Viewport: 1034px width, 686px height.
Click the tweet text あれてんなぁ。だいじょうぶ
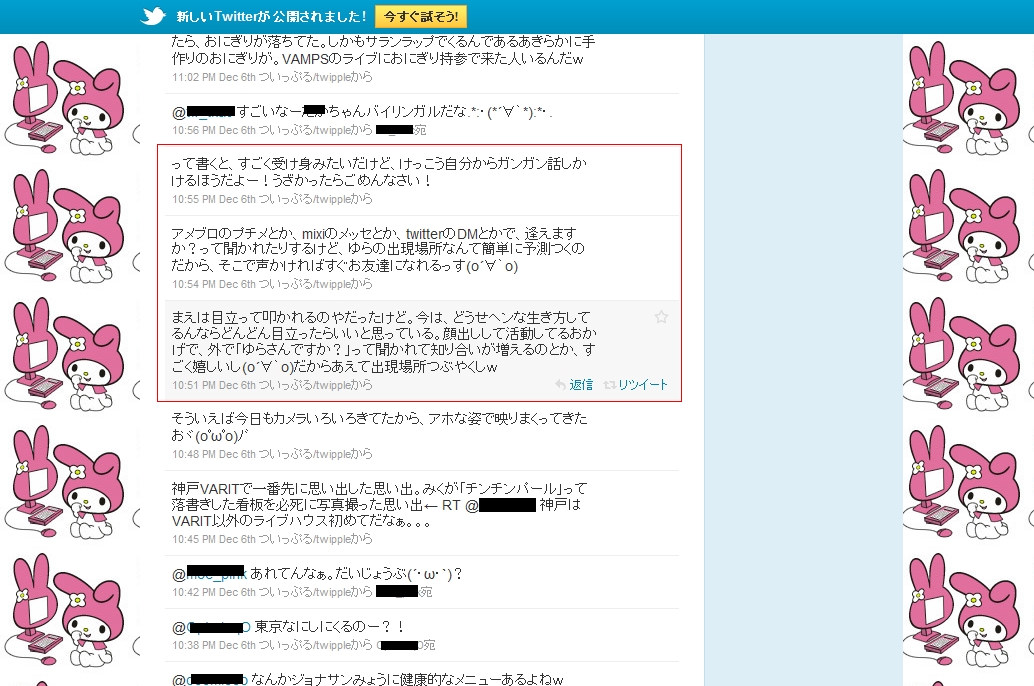[x=356, y=574]
